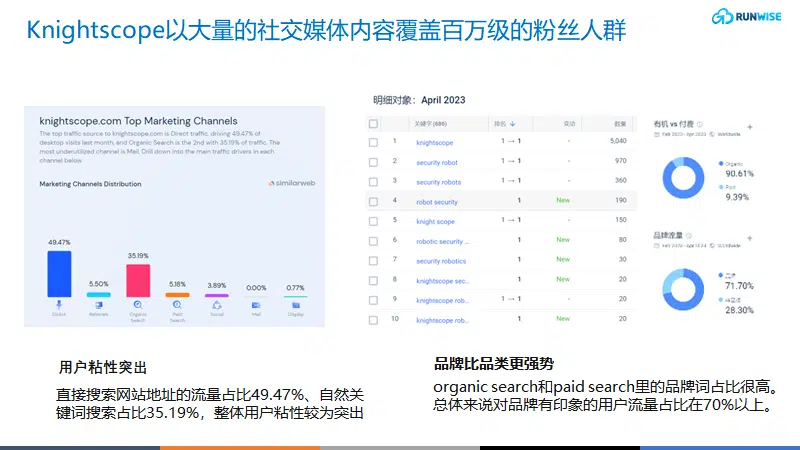Click plus icon on 有机 vs 付费 widget
Image resolution: width=800 pixels, height=450 pixels.
tap(749, 127)
